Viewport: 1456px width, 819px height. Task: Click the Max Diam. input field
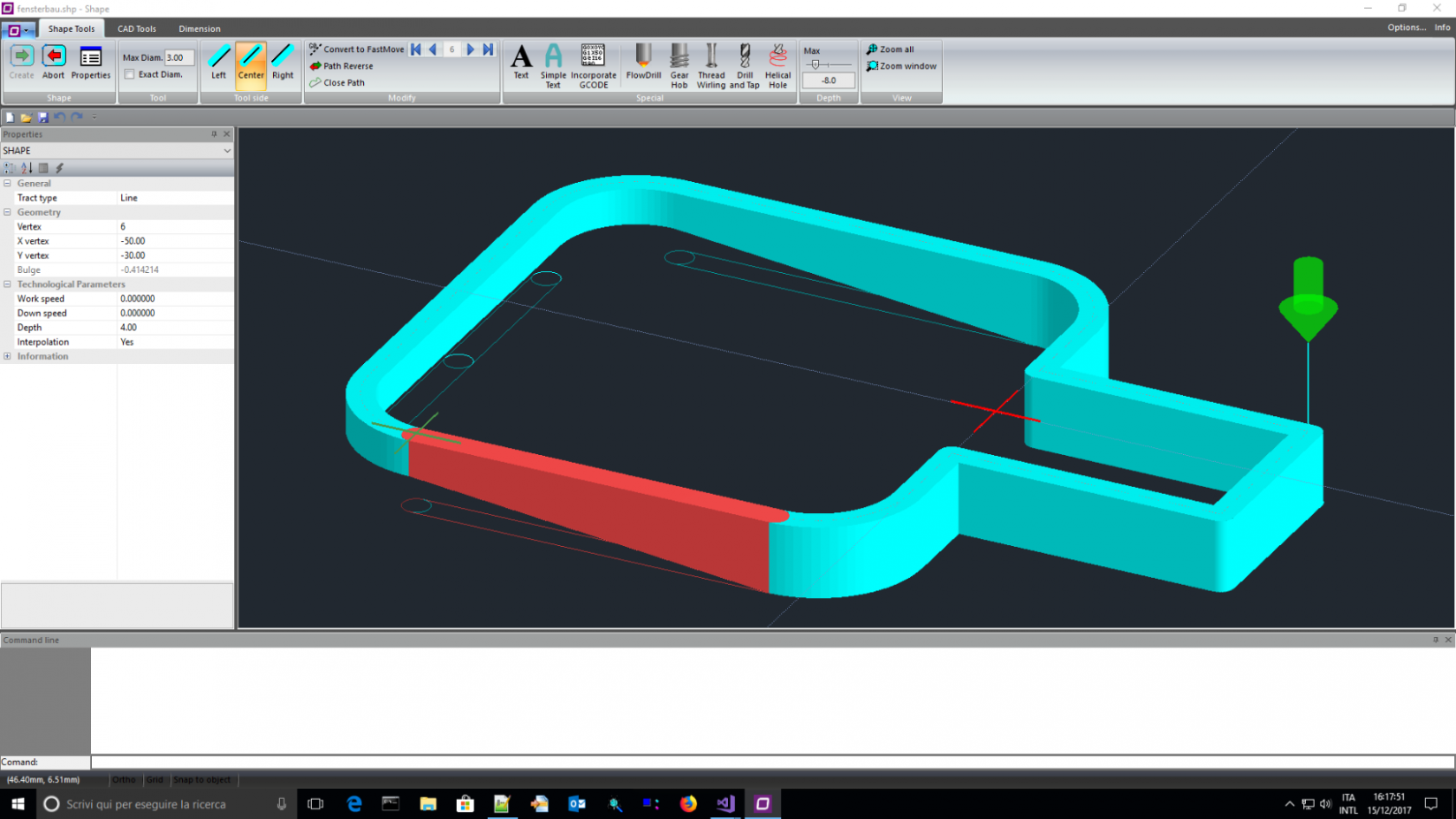(179, 57)
